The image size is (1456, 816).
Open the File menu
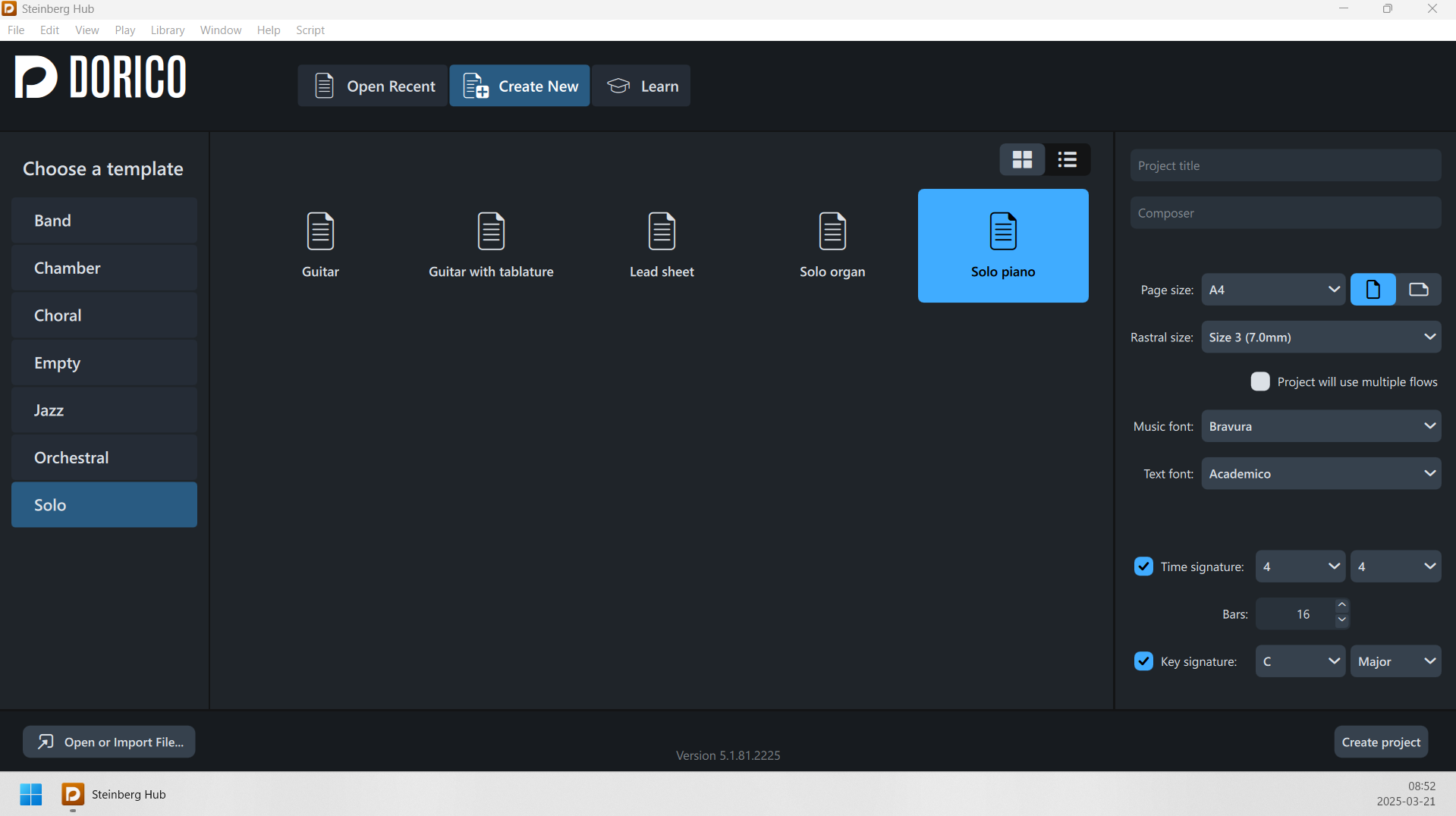[x=16, y=30]
